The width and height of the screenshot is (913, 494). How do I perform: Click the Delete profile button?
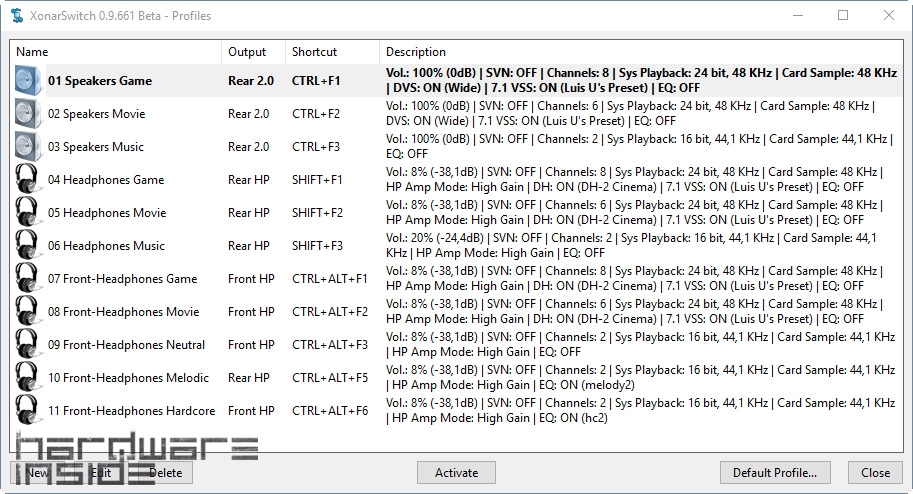(165, 472)
